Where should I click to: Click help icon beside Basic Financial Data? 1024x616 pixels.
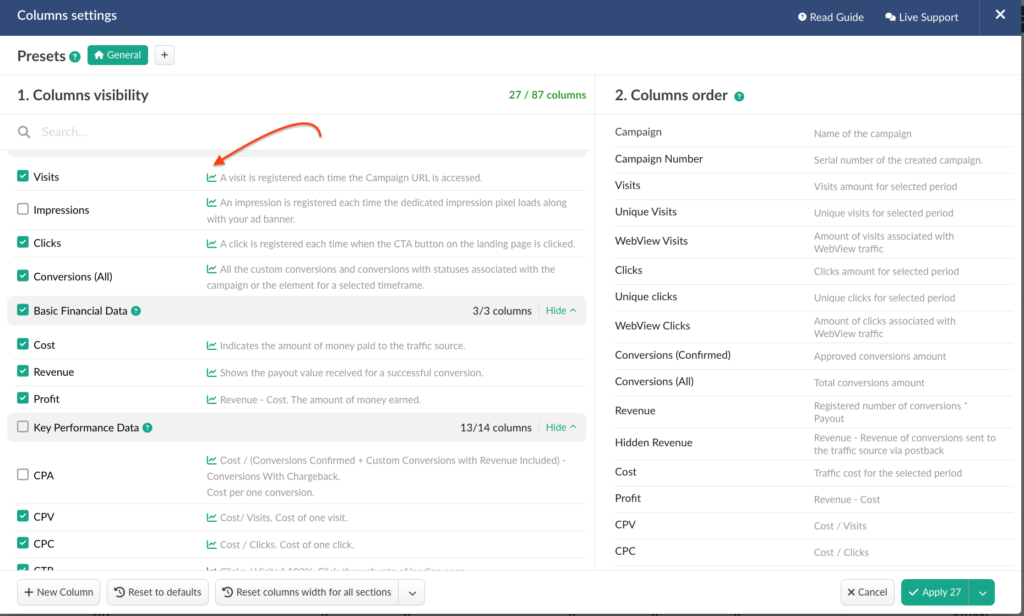coord(136,311)
